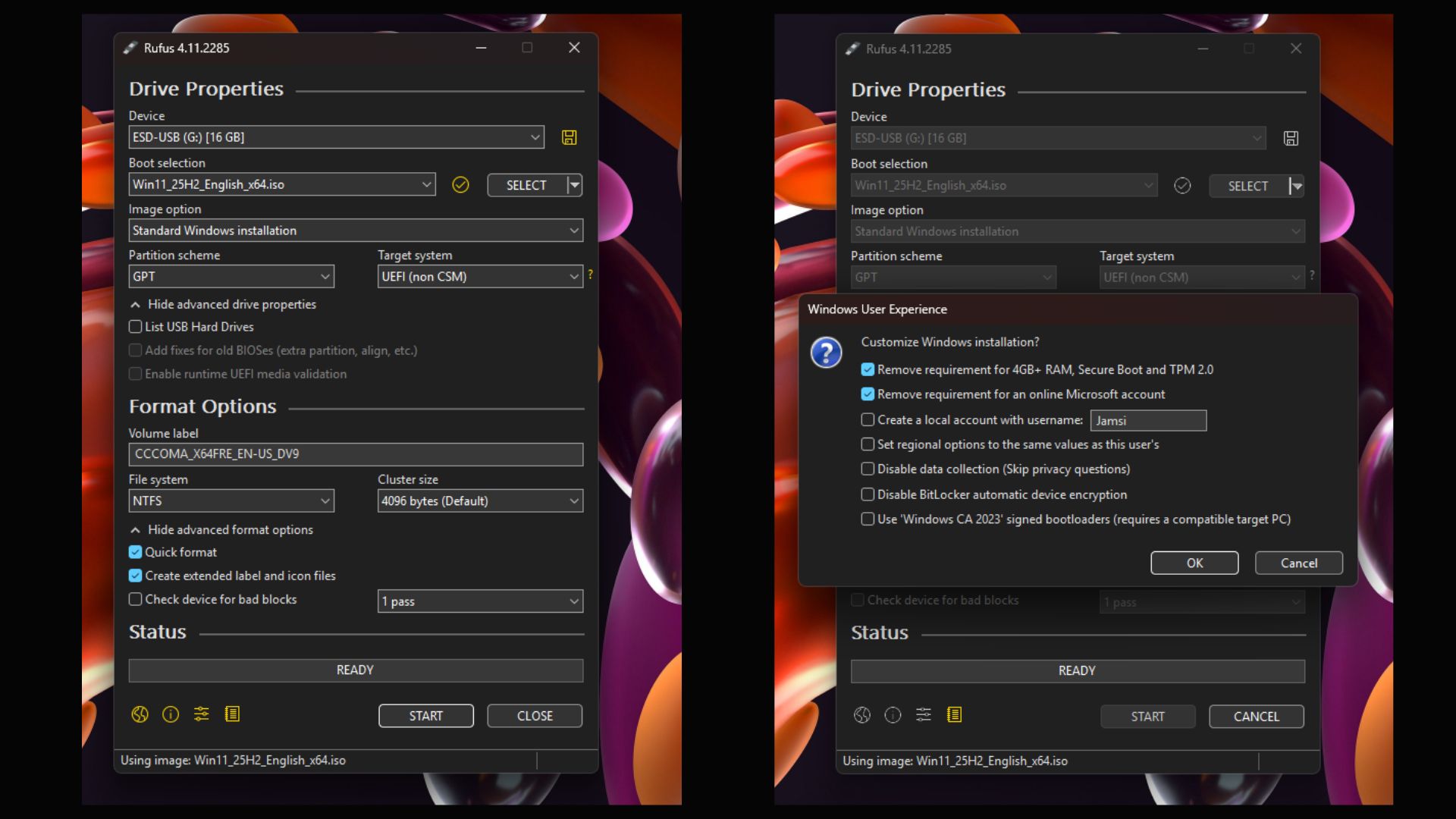
Task: Enable Disable BitLocker automatic device encryption
Action: [x=868, y=494]
